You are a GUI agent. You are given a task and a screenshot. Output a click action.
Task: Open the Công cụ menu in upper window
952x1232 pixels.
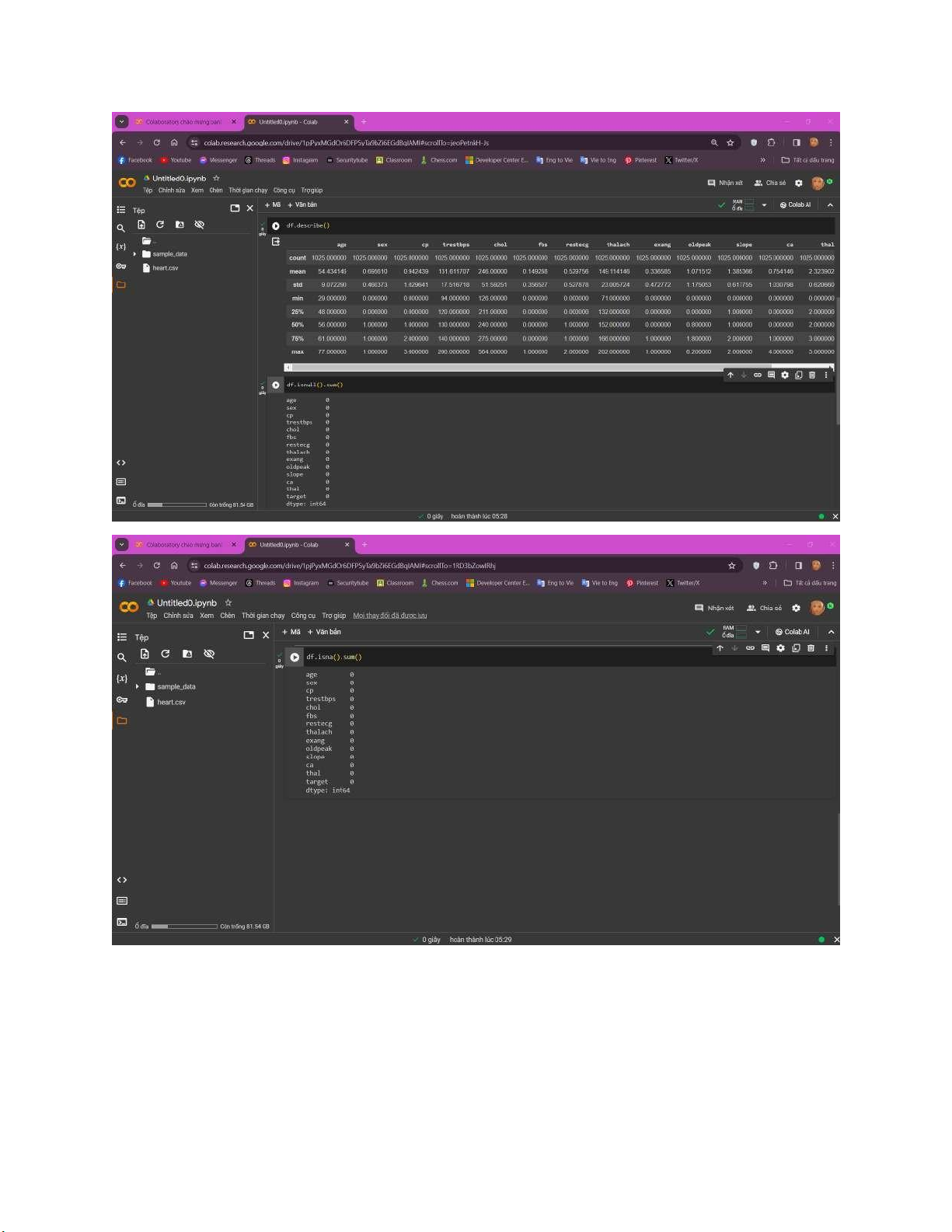(284, 190)
